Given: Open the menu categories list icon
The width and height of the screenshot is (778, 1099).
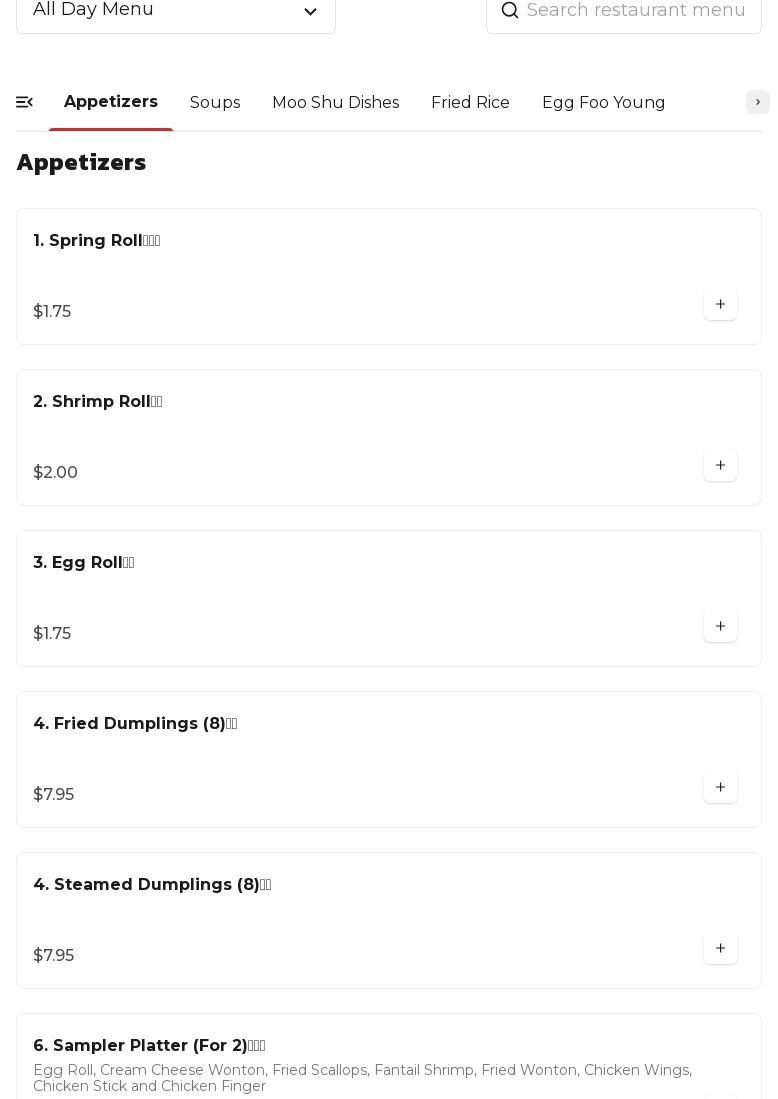Looking at the screenshot, I should click(25, 102).
